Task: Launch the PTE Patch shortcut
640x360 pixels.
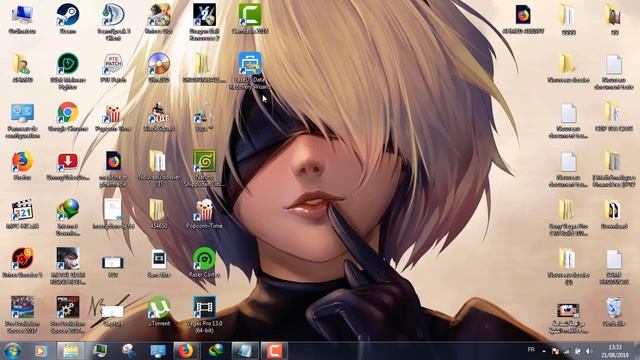Action: pyautogui.click(x=113, y=67)
